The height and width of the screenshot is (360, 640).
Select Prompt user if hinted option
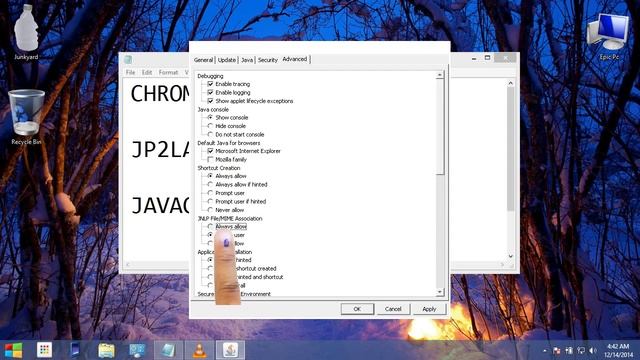click(210, 201)
